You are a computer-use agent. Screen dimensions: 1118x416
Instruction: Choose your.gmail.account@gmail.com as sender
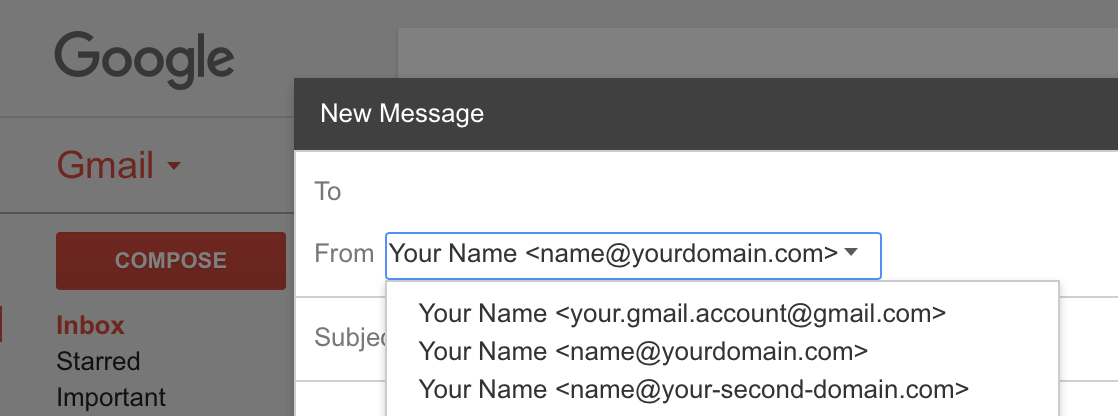pyautogui.click(x=682, y=313)
